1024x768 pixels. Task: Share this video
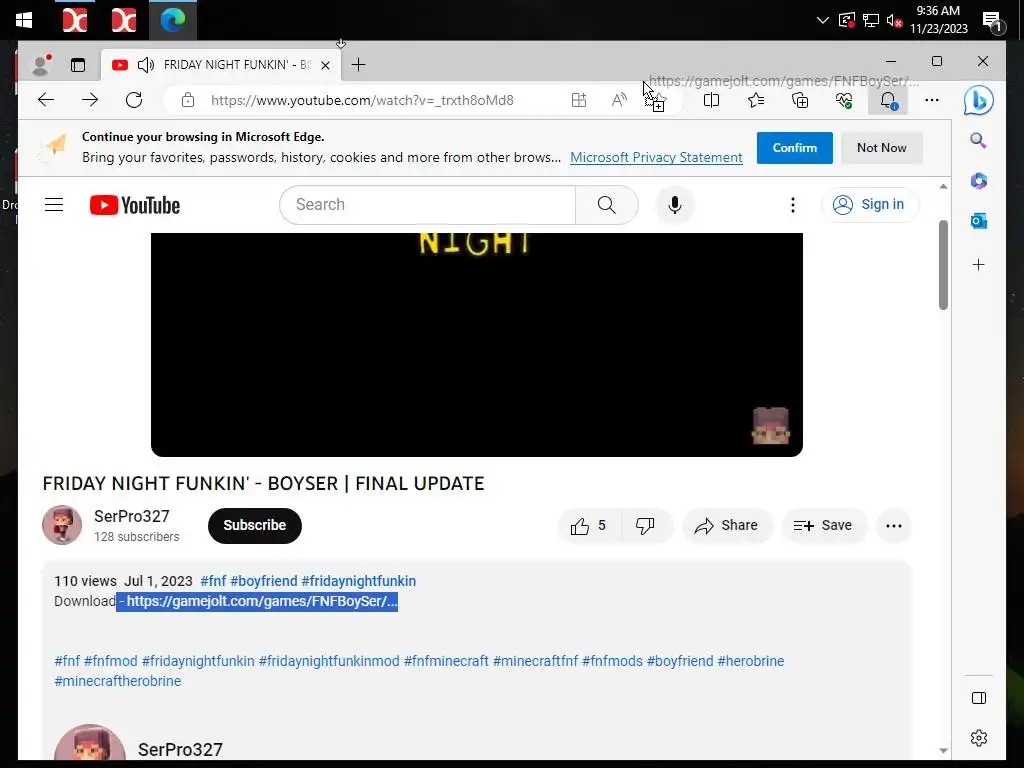(727, 526)
